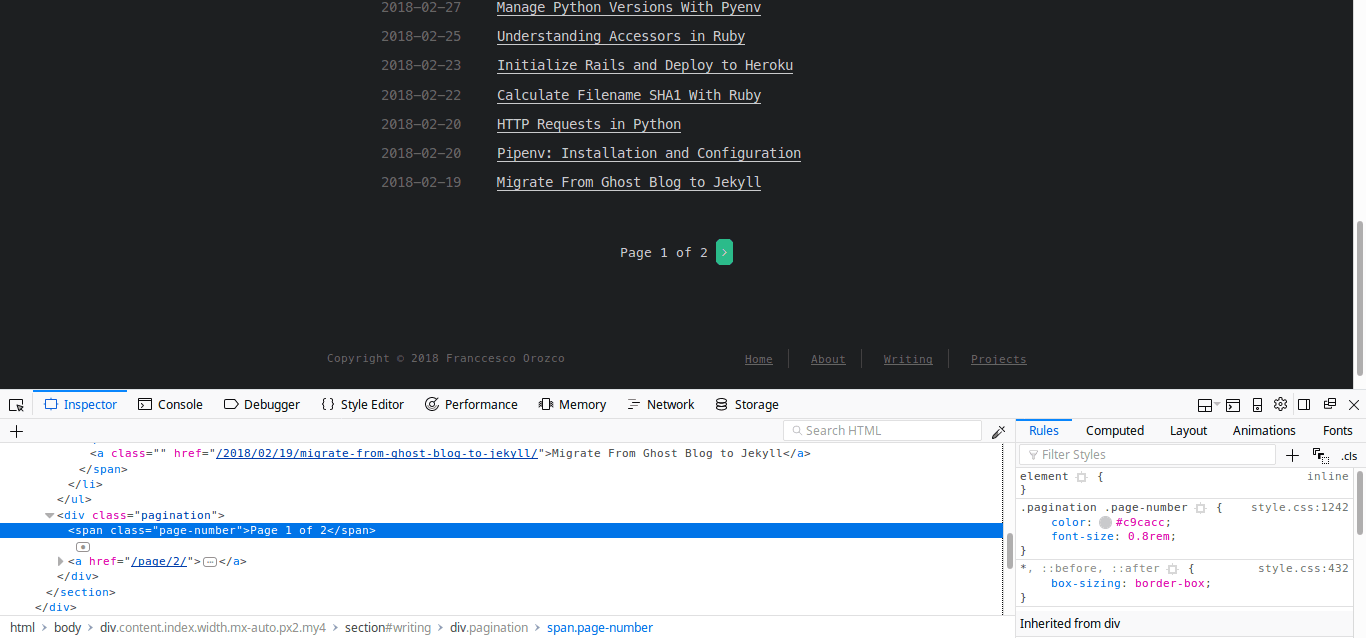Open the Computed styles tab
Viewport: 1366px width, 638px height.
tap(1114, 431)
